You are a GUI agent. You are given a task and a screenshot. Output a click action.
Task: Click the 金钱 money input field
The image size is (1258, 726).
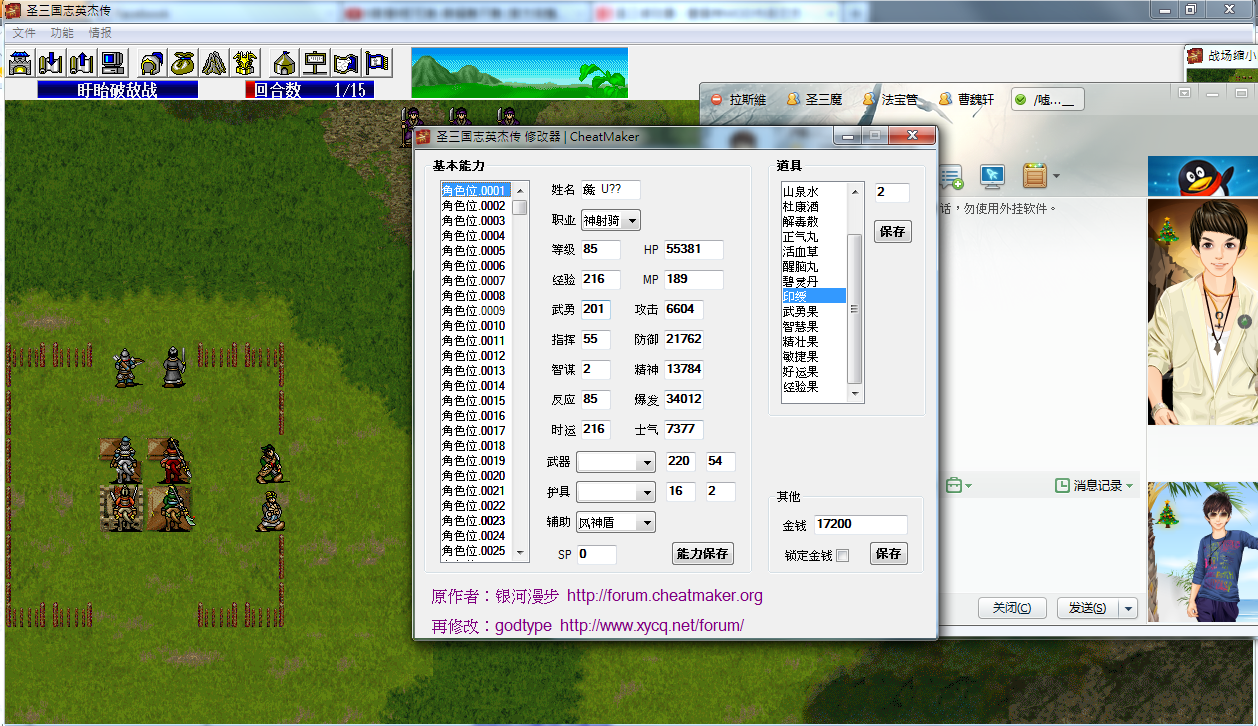pos(859,525)
